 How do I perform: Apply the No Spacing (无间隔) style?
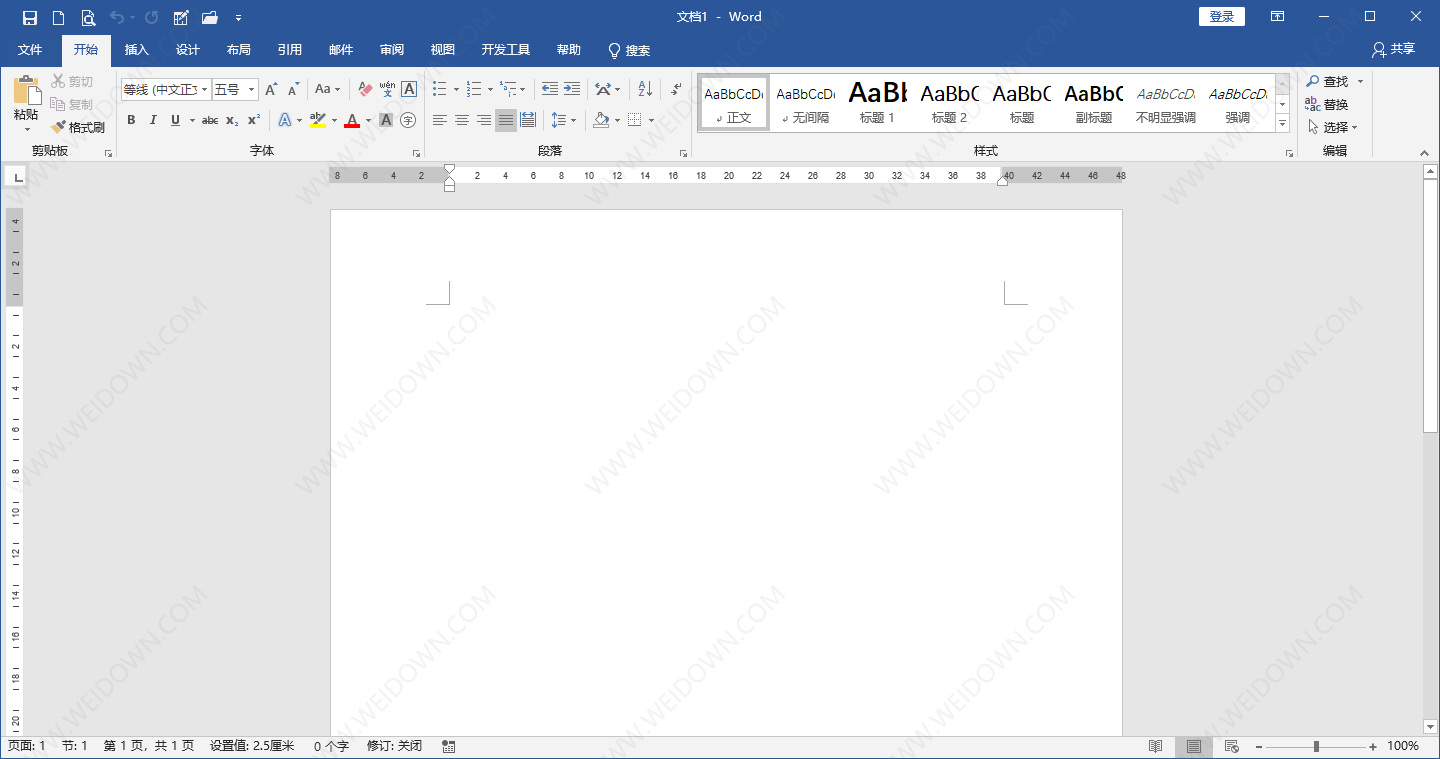805,102
